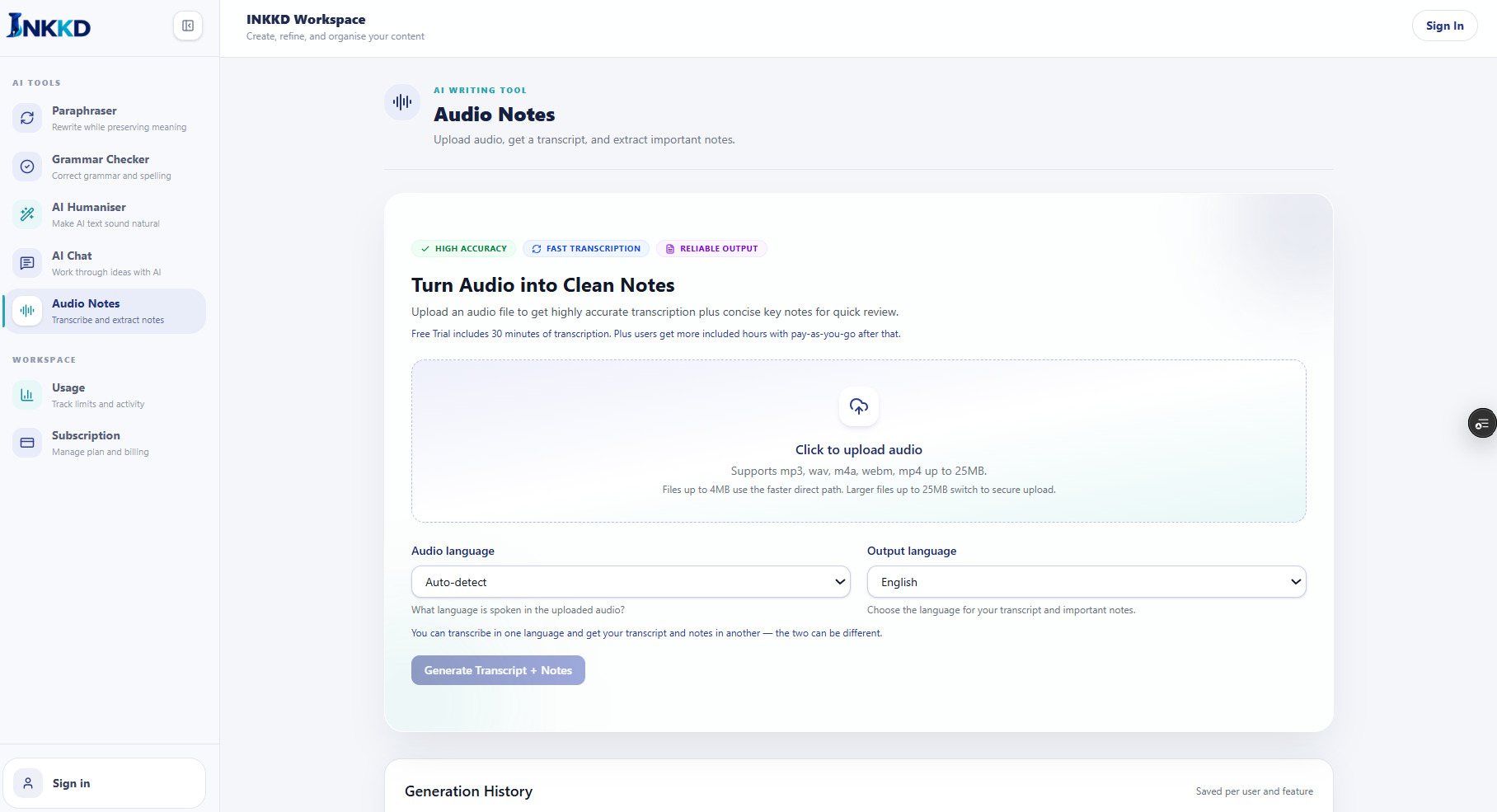The image size is (1497, 812).
Task: Click the Audio Notes waveform sidebar icon
Action: [x=27, y=311]
